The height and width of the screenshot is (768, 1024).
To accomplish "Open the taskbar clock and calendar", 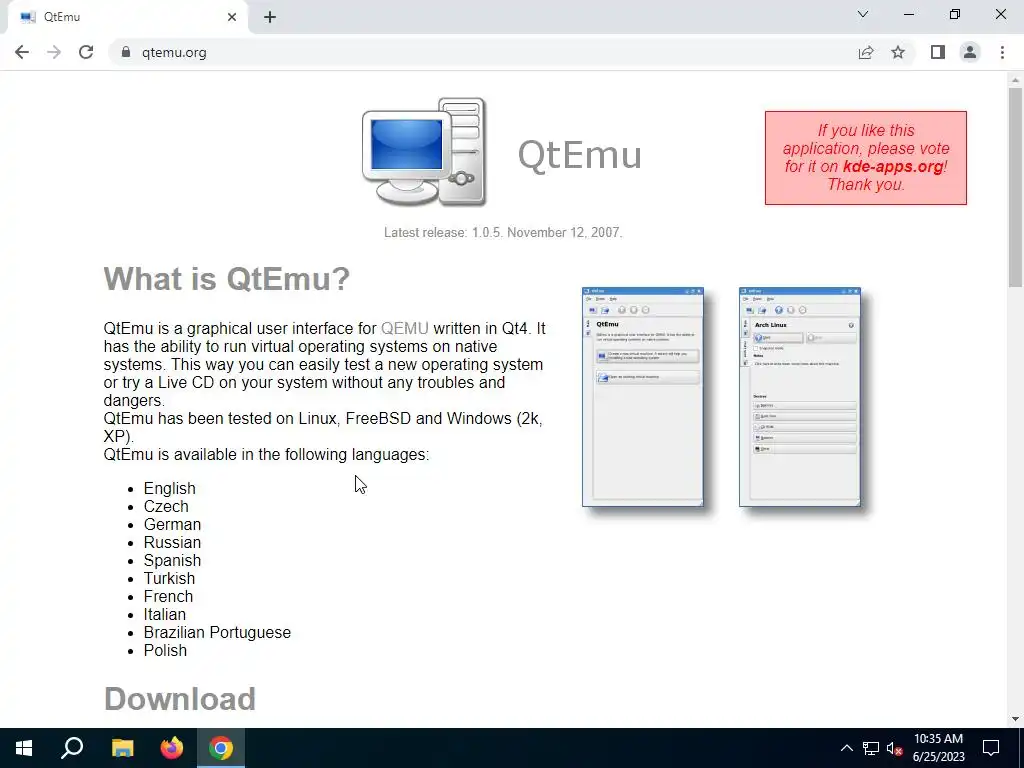I will [x=938, y=748].
